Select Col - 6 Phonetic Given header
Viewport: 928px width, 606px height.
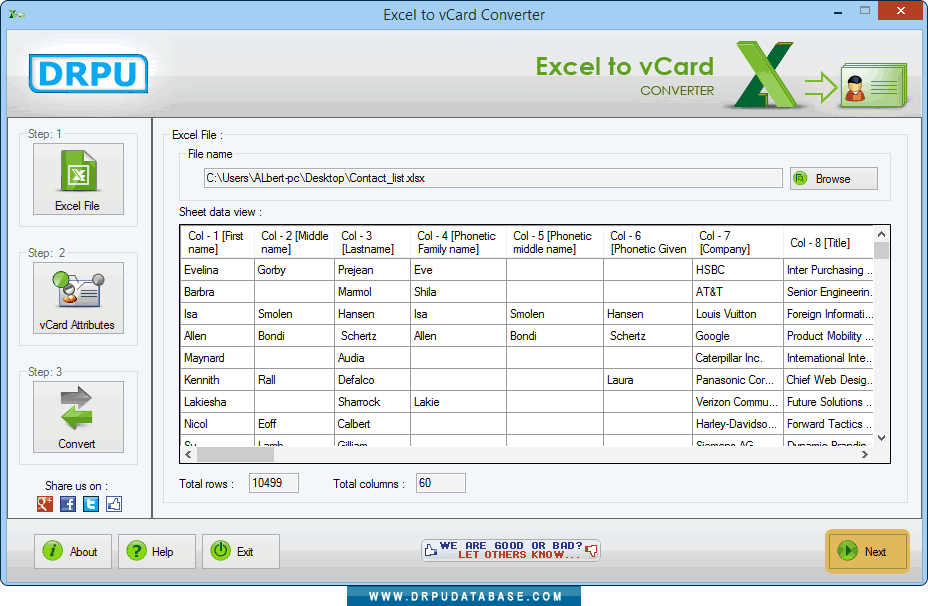pos(648,242)
